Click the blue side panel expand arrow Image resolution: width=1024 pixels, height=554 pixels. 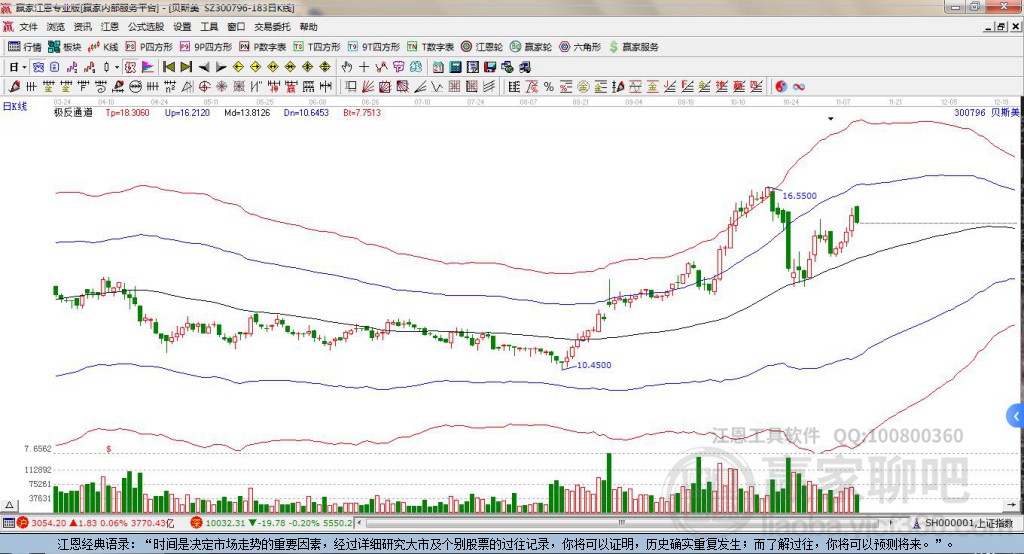1016,416
